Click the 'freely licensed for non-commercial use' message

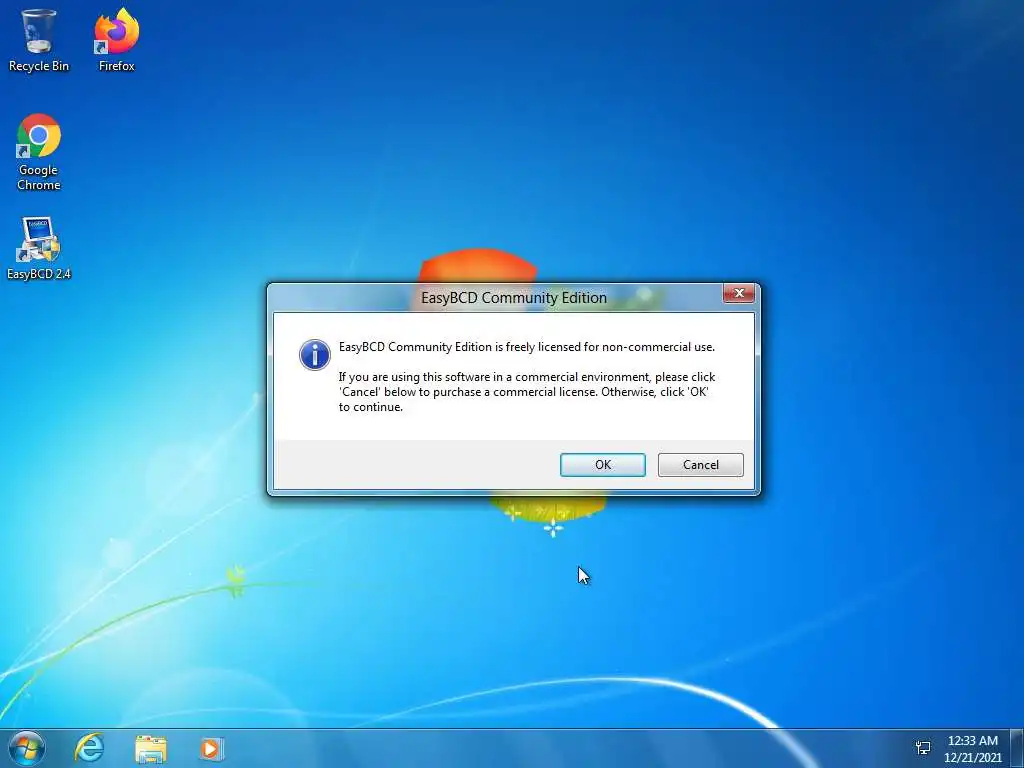click(x=526, y=347)
